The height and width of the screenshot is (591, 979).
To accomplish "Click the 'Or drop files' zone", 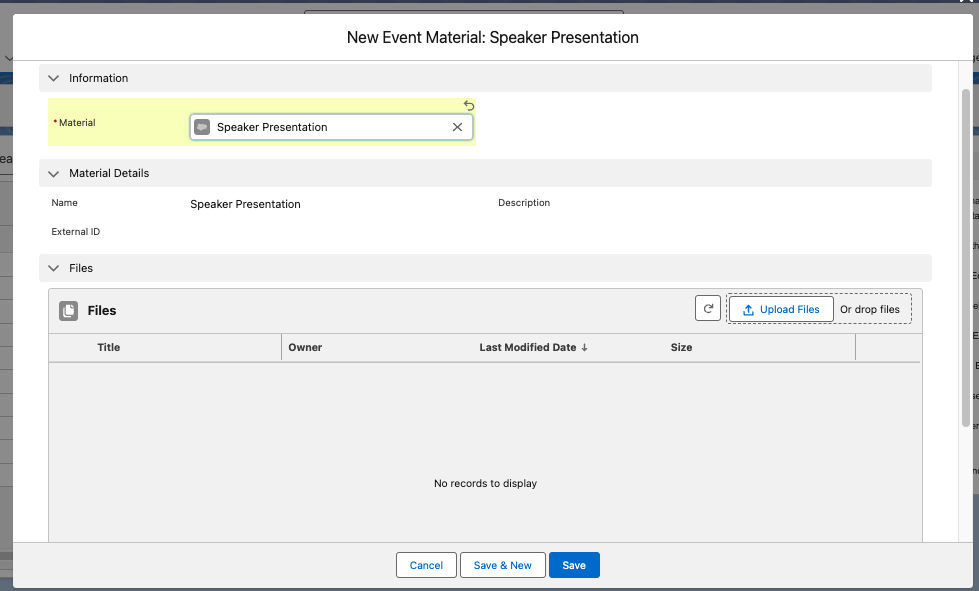I will [x=869, y=310].
